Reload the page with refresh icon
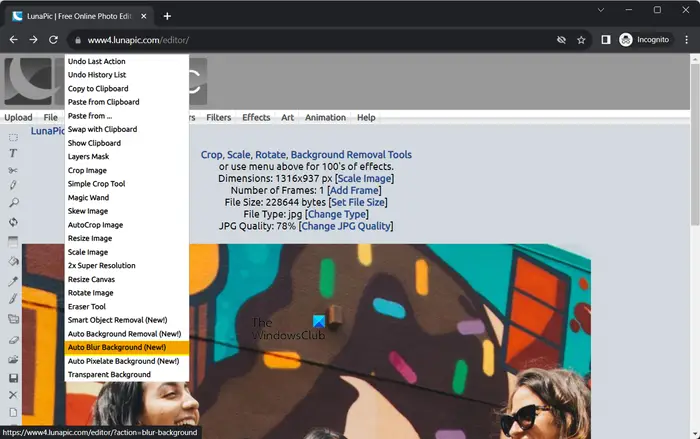 coord(53,40)
